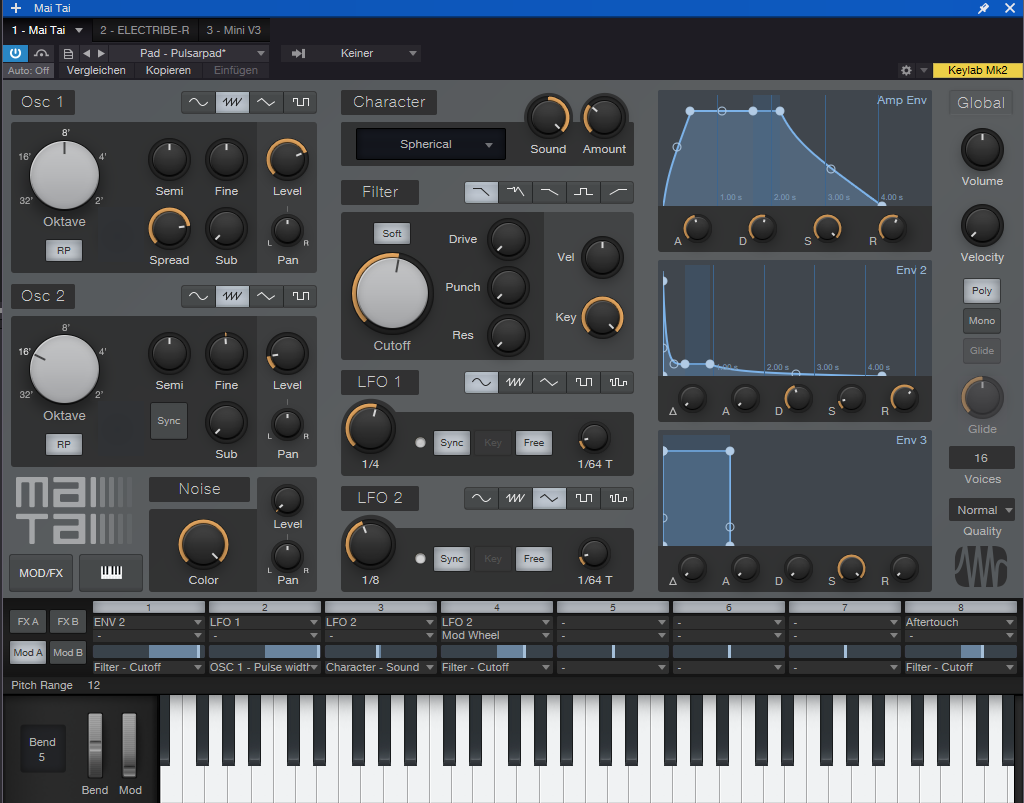The width and height of the screenshot is (1024, 803).
Task: Click the Voices count field showing 16
Action: point(981,458)
